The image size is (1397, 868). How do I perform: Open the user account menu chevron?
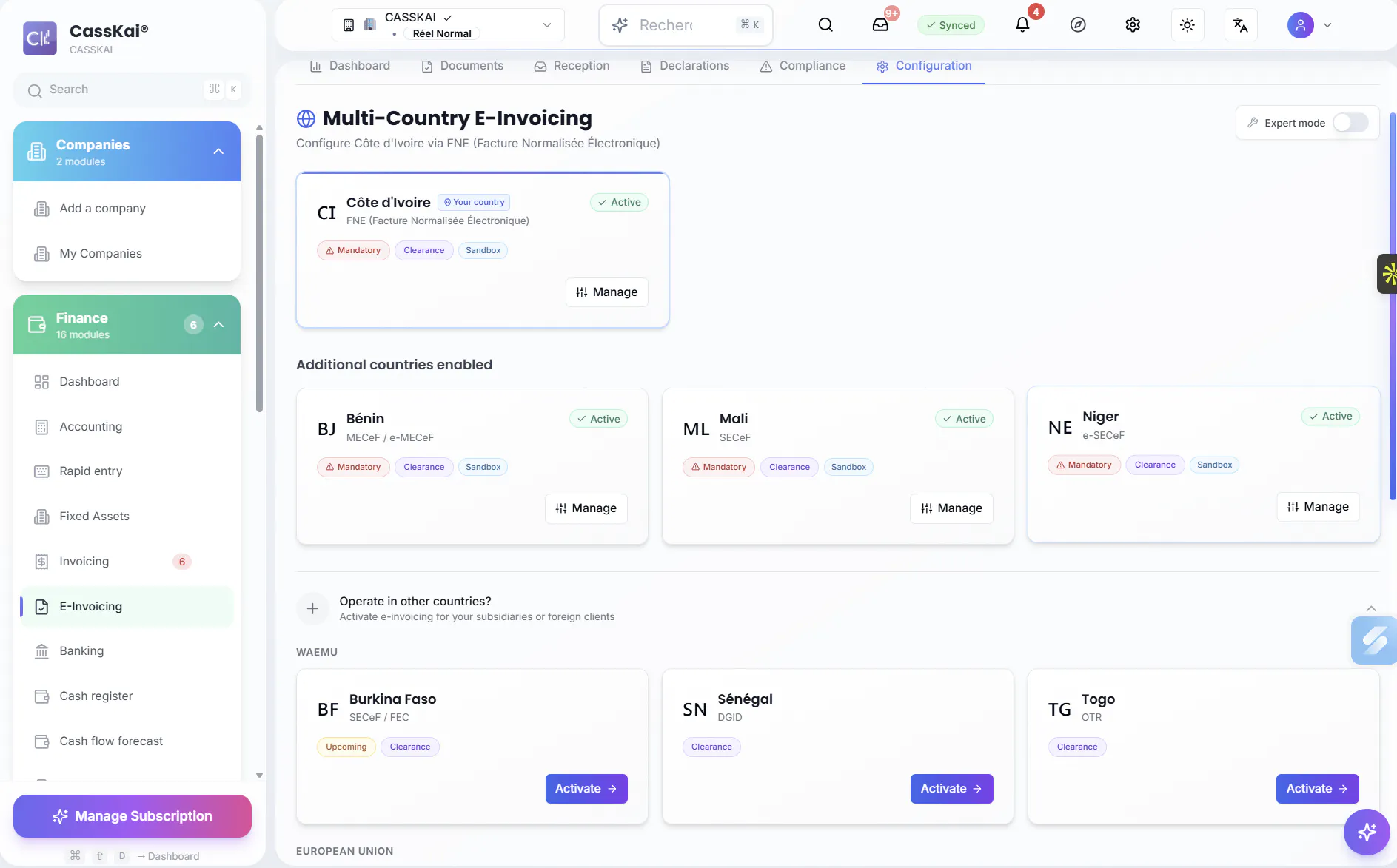pos(1327,25)
